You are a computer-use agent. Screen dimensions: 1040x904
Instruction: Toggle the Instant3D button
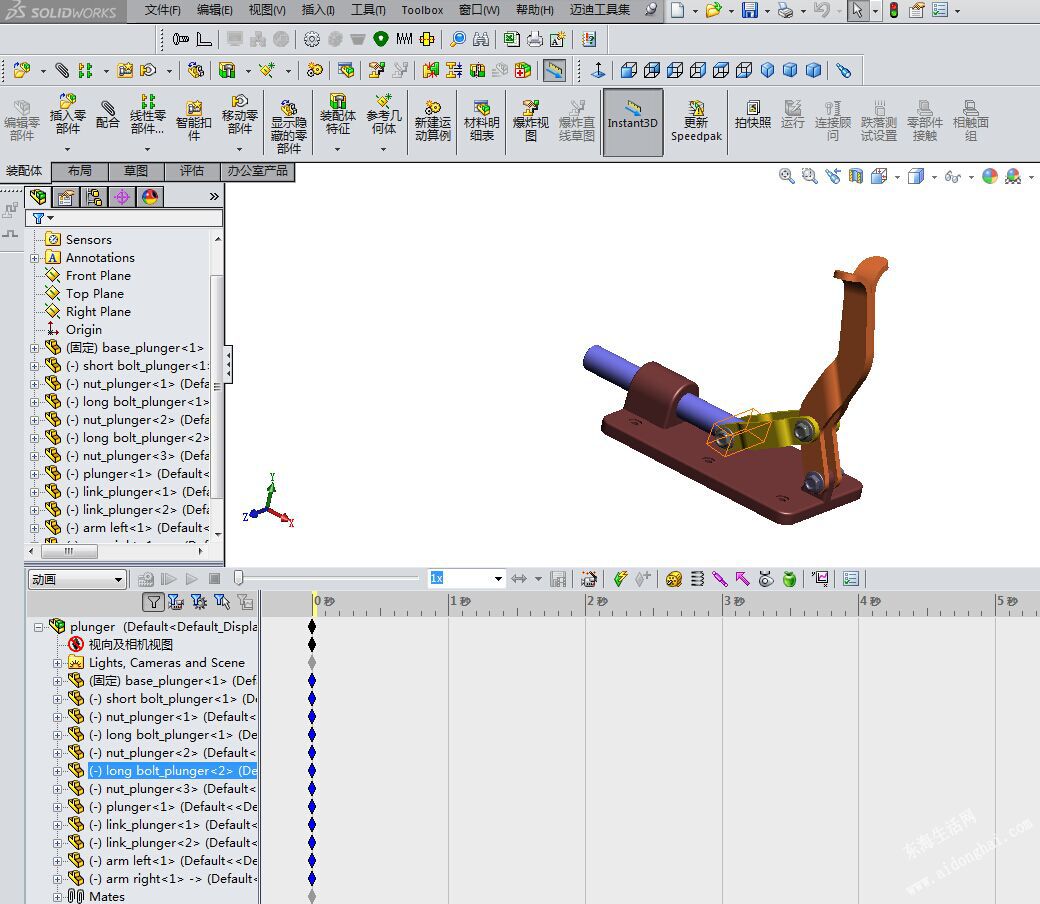pyautogui.click(x=633, y=123)
